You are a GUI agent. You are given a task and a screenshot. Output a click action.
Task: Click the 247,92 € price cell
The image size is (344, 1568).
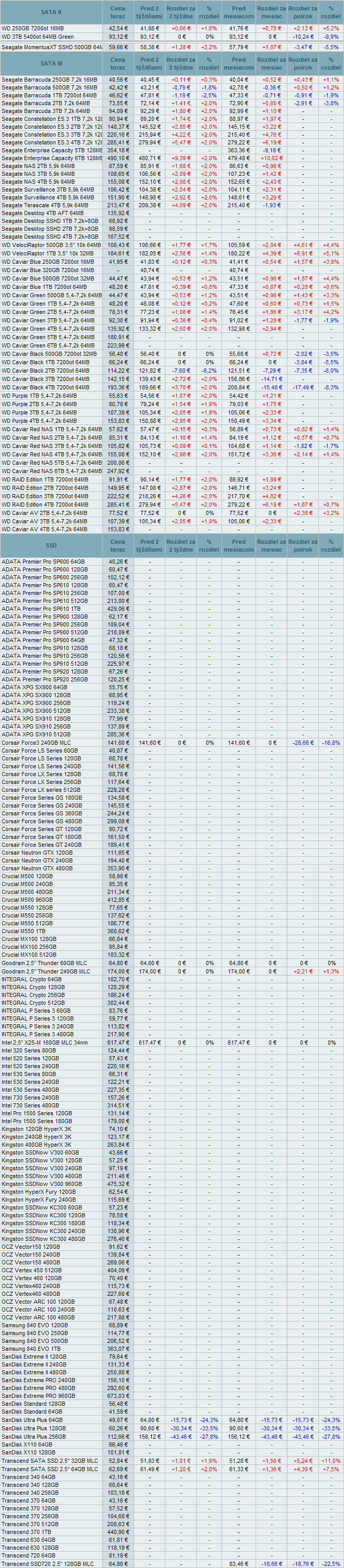pos(118,471)
